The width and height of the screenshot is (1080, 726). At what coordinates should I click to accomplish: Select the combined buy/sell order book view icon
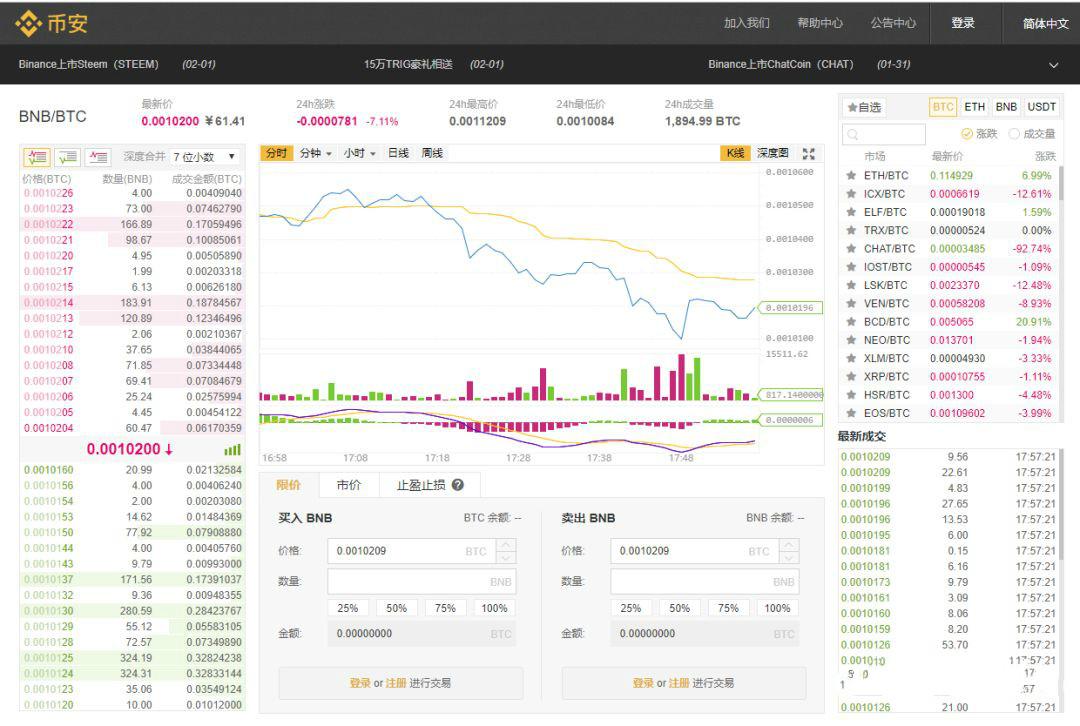(x=38, y=157)
